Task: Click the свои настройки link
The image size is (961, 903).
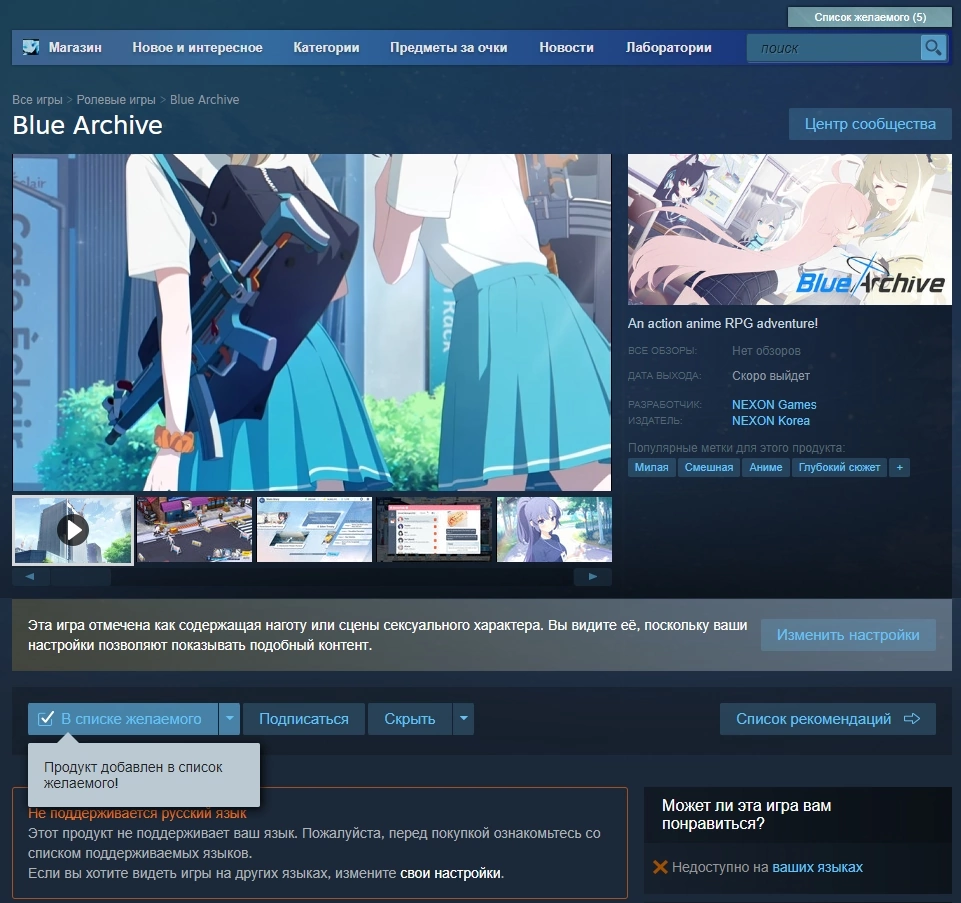Action: tap(450, 873)
